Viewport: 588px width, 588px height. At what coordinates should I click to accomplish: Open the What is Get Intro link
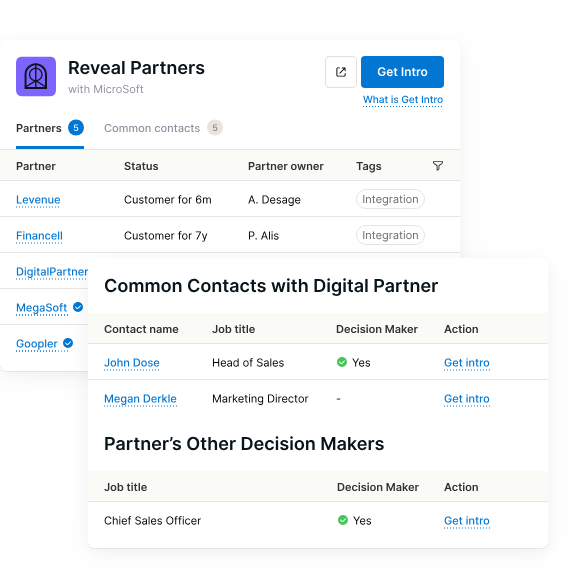(403, 100)
